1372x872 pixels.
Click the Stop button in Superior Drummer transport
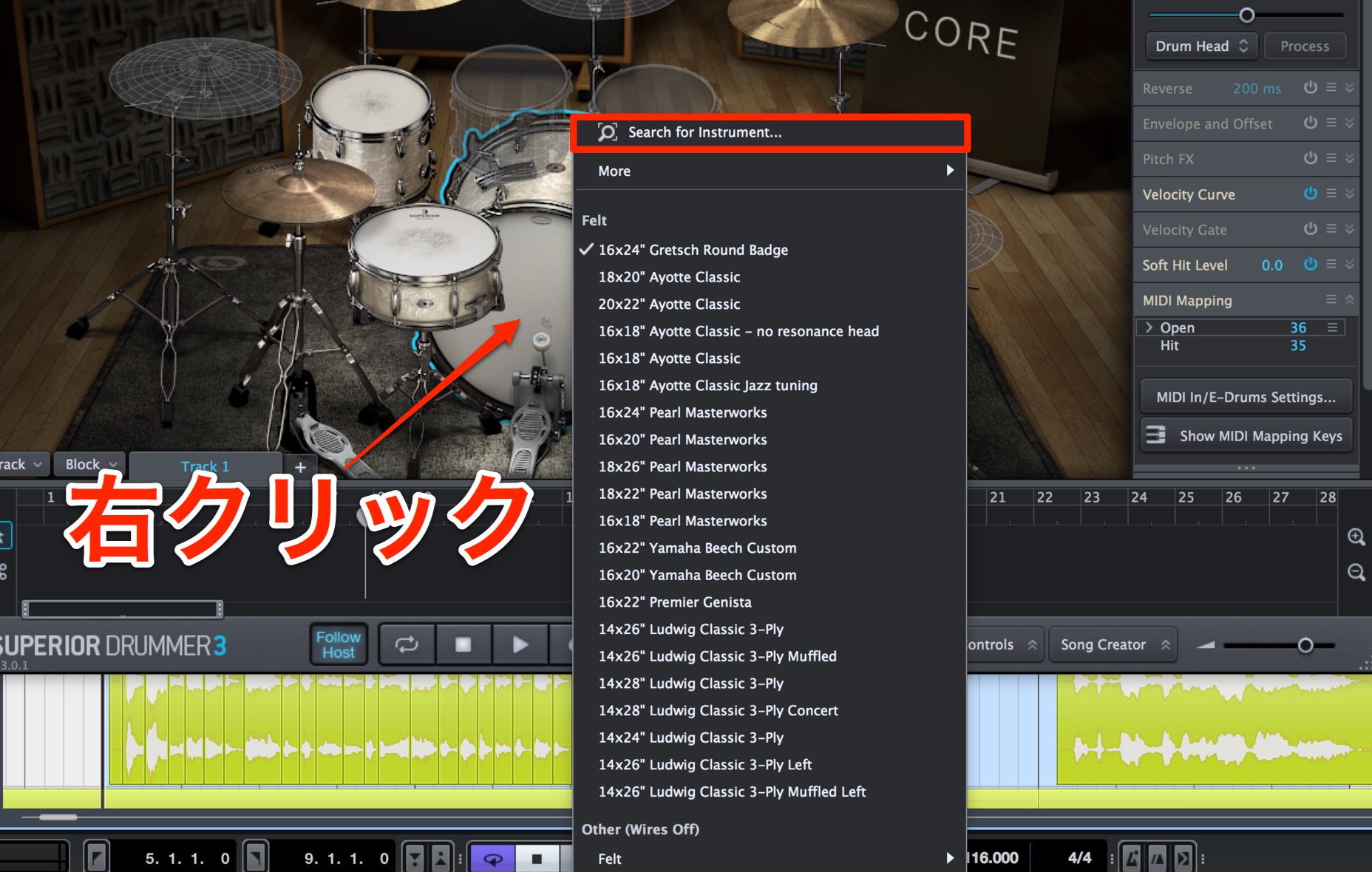pos(463,644)
